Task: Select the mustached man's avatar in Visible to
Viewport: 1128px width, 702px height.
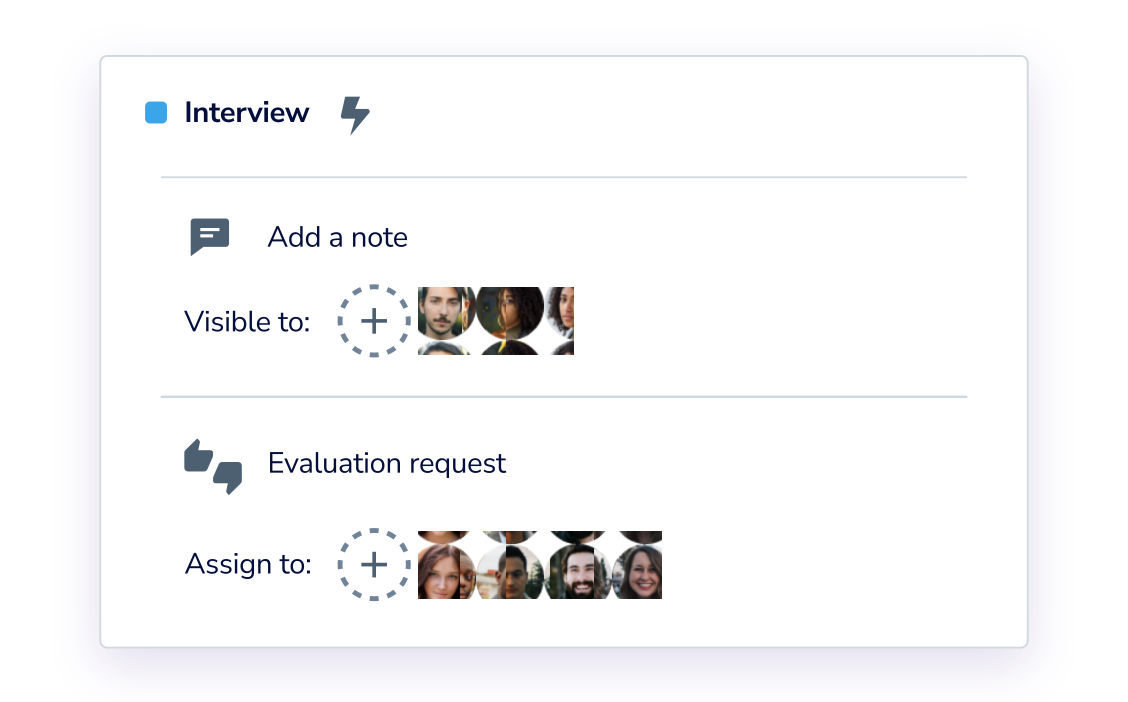Action: pyautogui.click(x=445, y=311)
